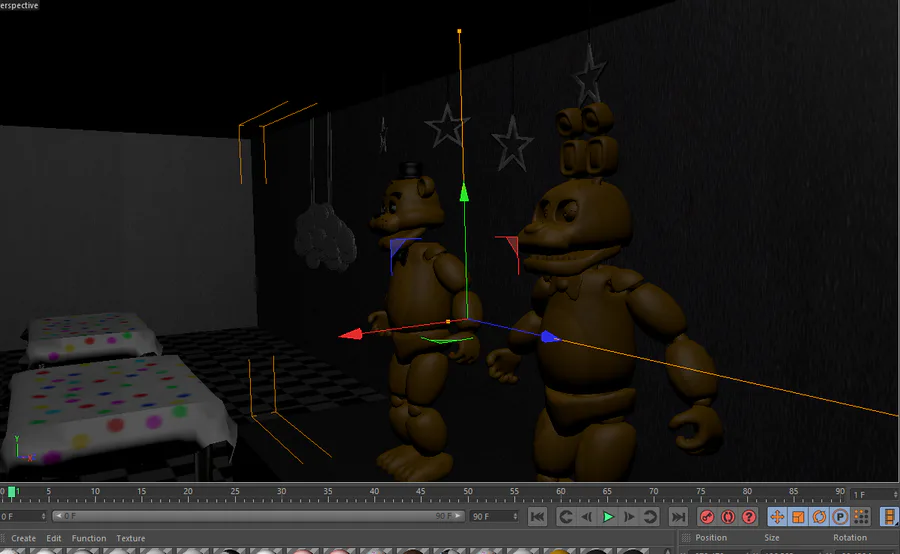Go to next keyframe
Viewport: 900px width, 554px height.
pos(650,517)
